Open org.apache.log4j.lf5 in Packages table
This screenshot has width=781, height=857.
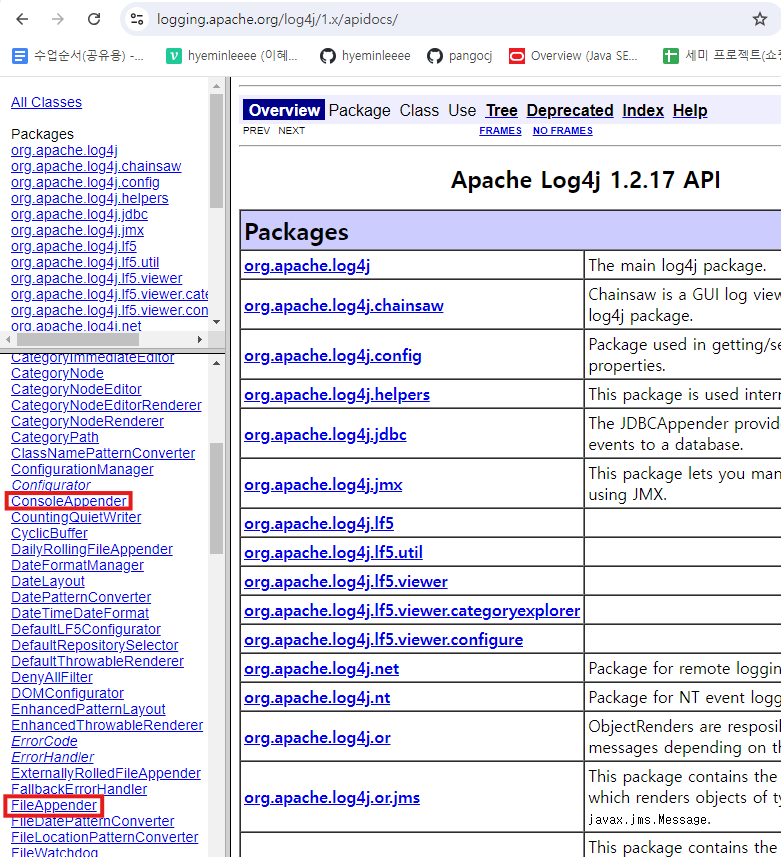click(319, 524)
